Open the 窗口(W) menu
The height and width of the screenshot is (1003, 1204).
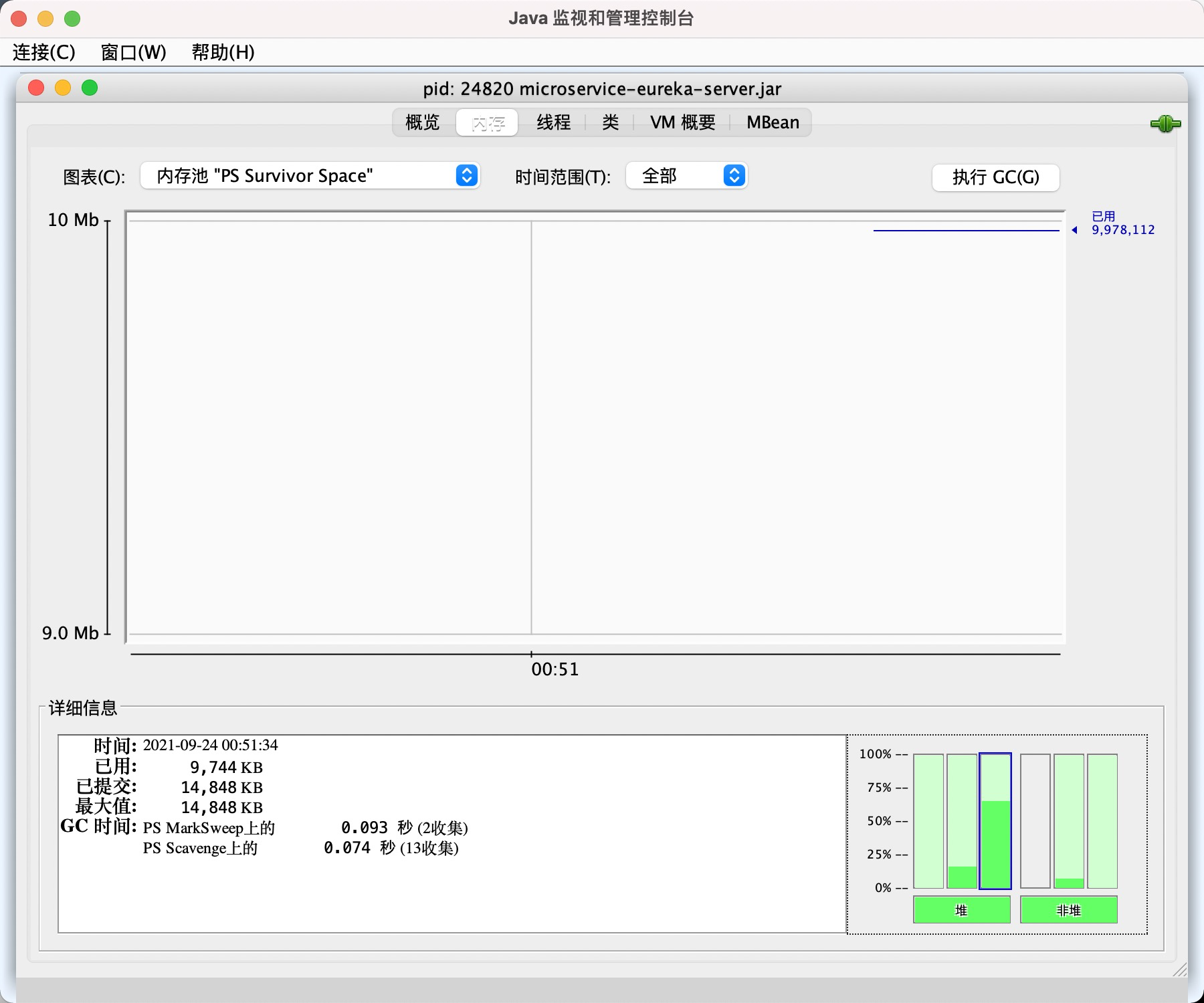[x=134, y=52]
